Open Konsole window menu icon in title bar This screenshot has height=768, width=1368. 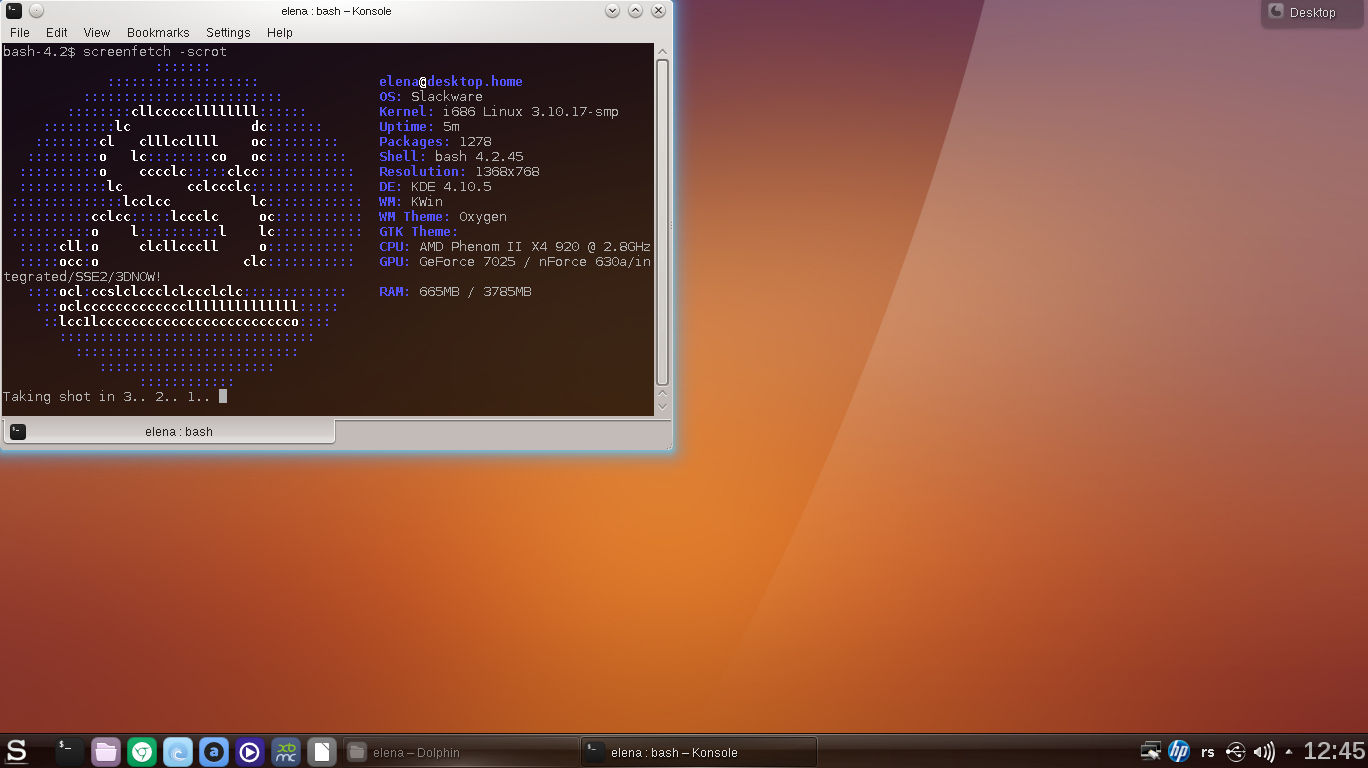pos(13,11)
